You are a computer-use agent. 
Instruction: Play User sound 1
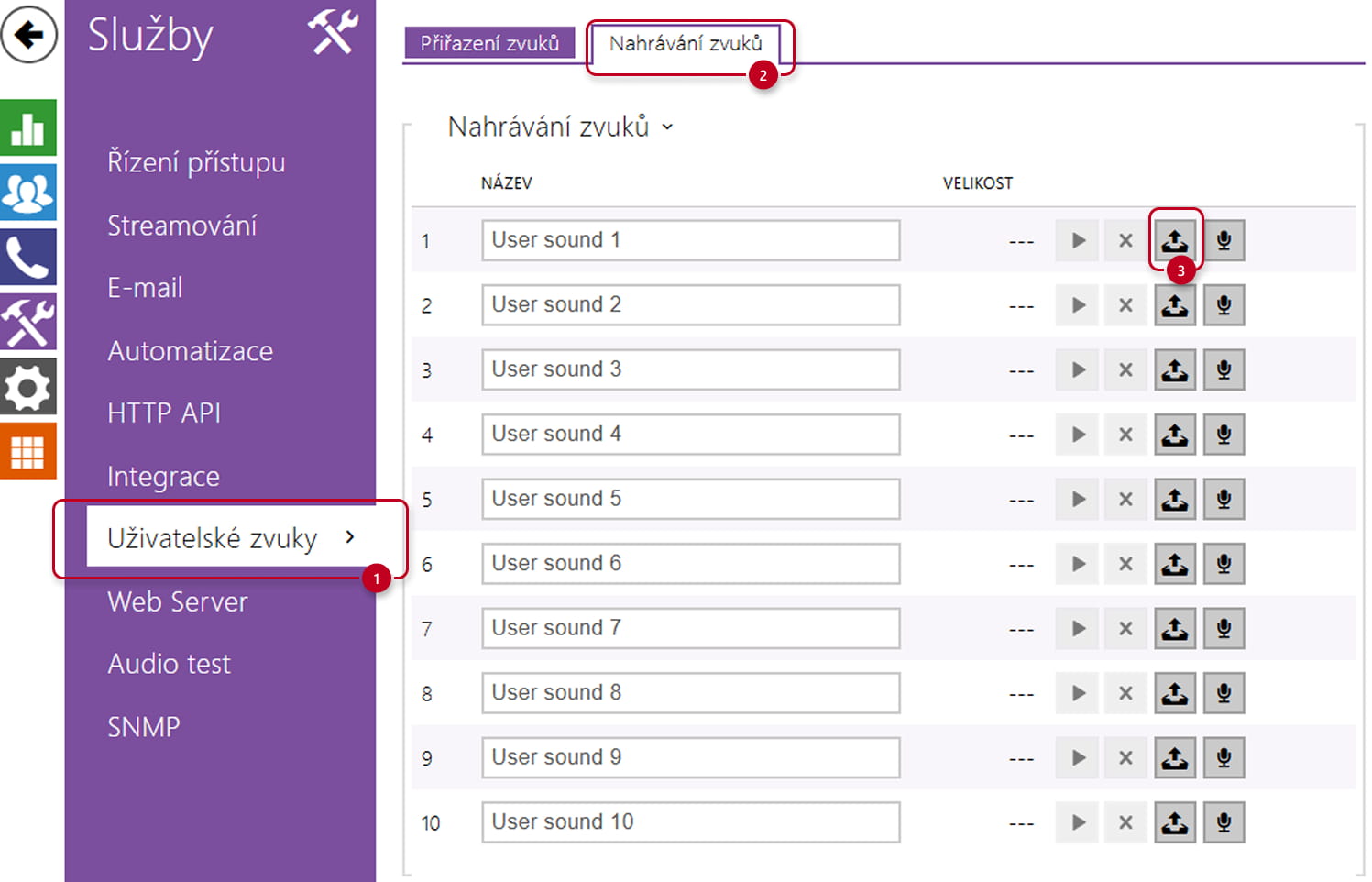click(1078, 241)
